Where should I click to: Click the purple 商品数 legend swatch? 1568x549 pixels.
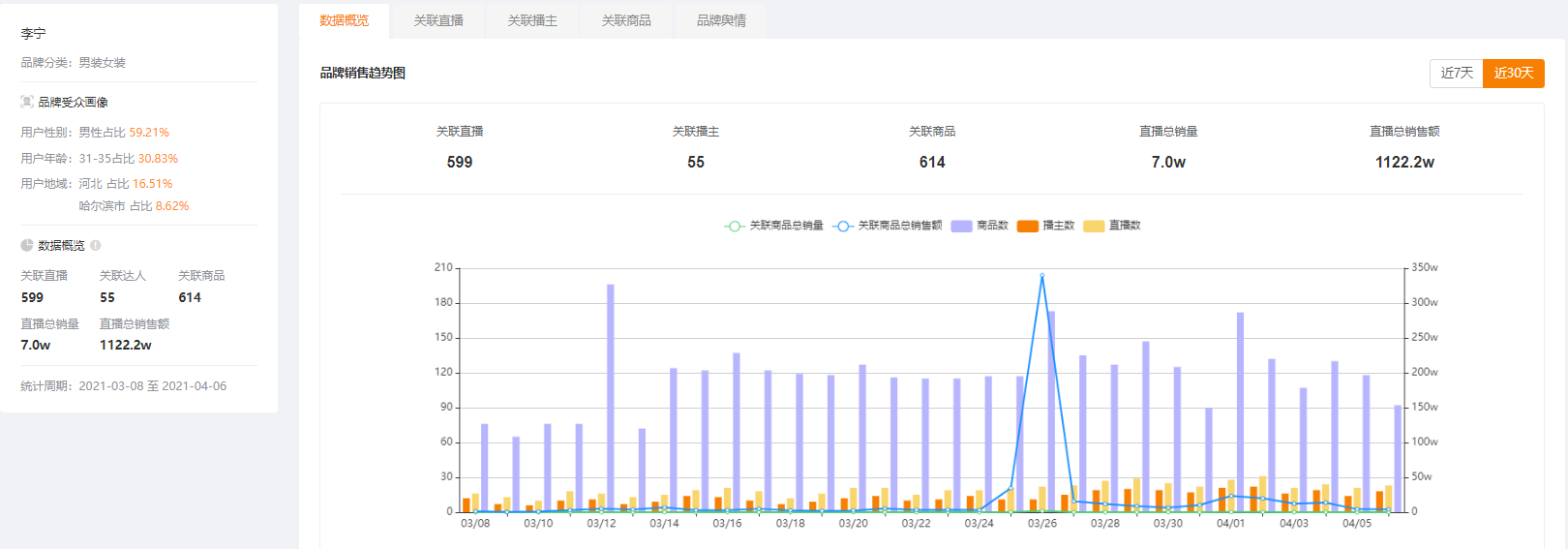[961, 226]
